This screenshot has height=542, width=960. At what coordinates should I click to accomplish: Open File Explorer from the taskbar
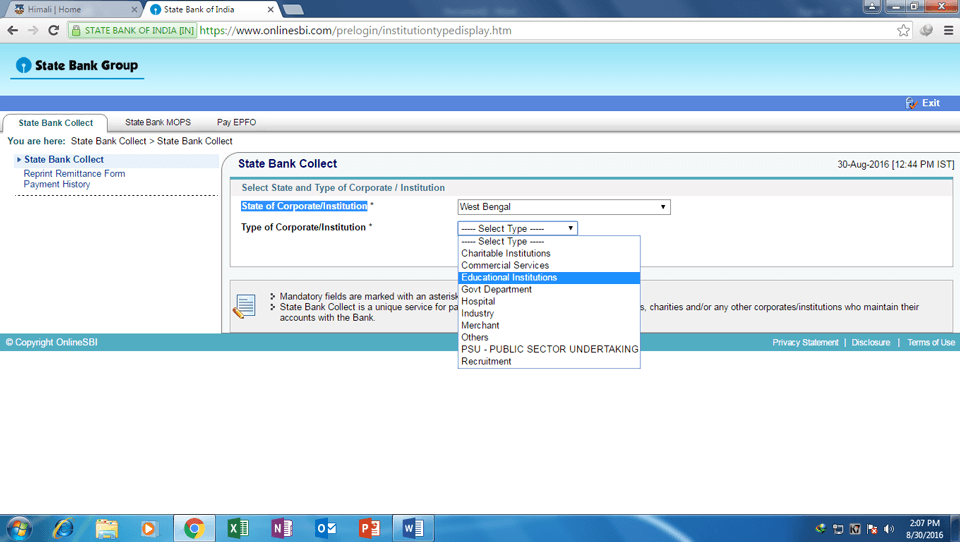[107, 528]
